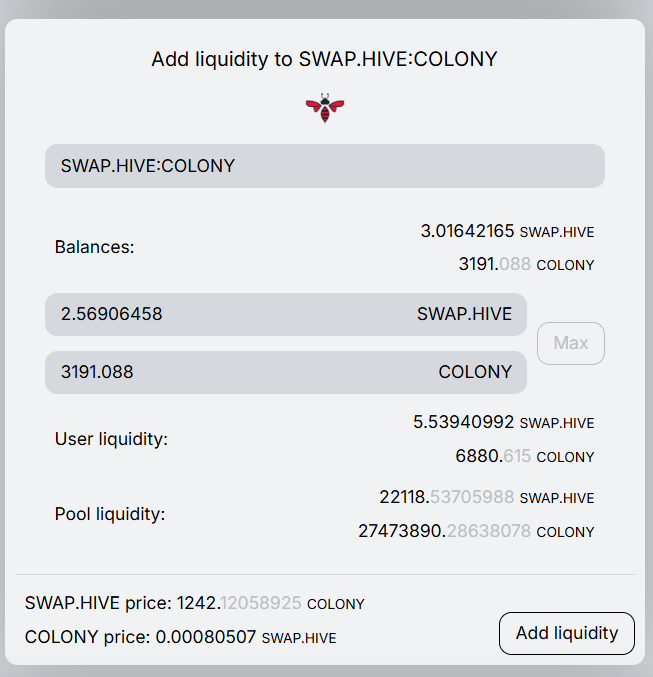Click the COLONY price line
Viewport: 653px width, 677px height.
point(180,636)
